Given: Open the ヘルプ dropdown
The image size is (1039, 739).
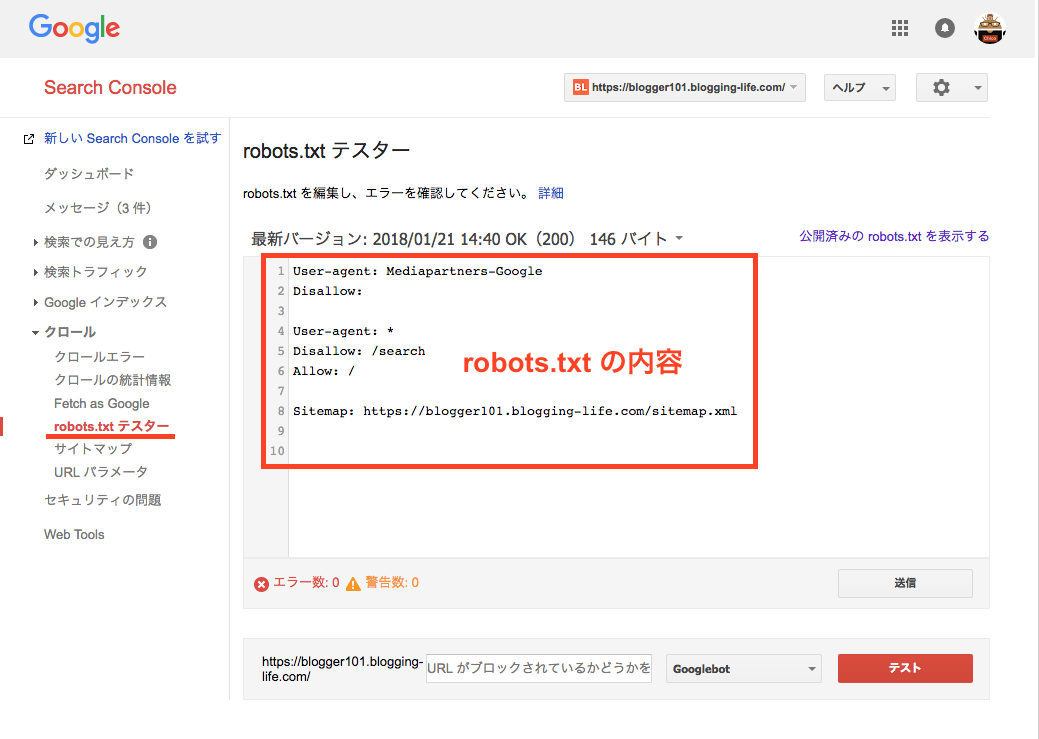Looking at the screenshot, I should [x=859, y=87].
